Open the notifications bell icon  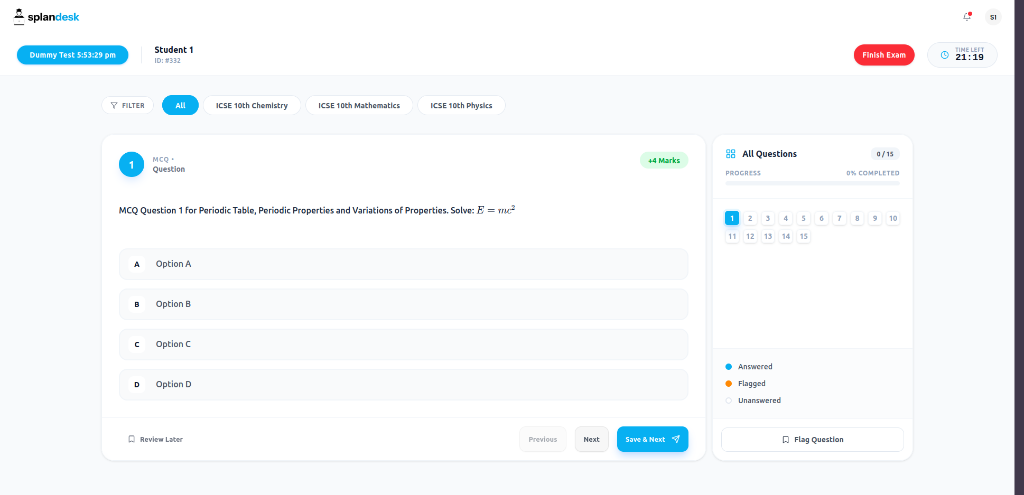click(x=967, y=17)
